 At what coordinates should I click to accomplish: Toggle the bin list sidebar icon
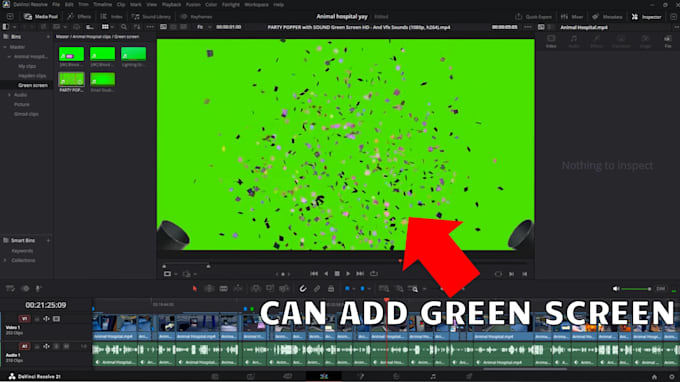pyautogui.click(x=6, y=27)
